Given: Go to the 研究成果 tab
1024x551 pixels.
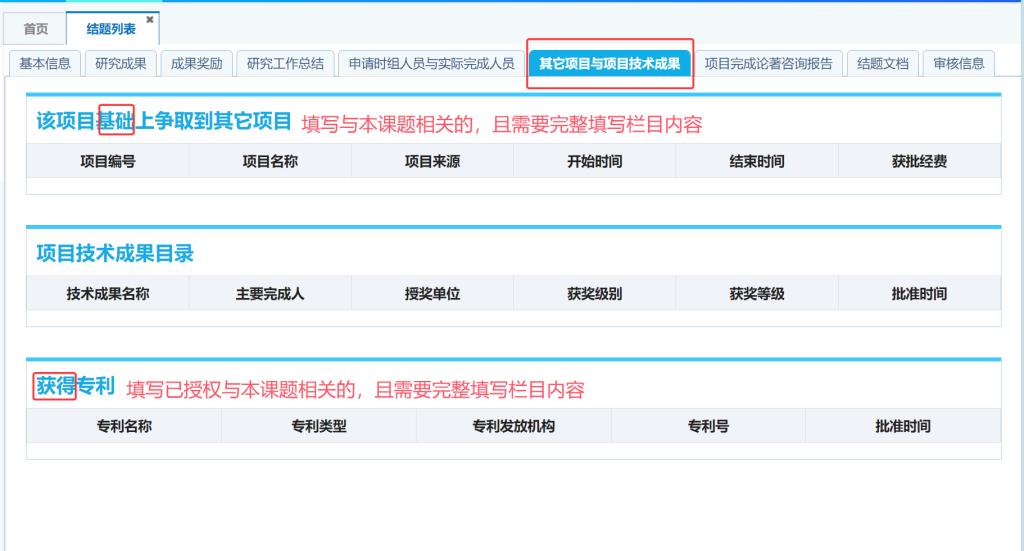Looking at the screenshot, I should point(121,63).
